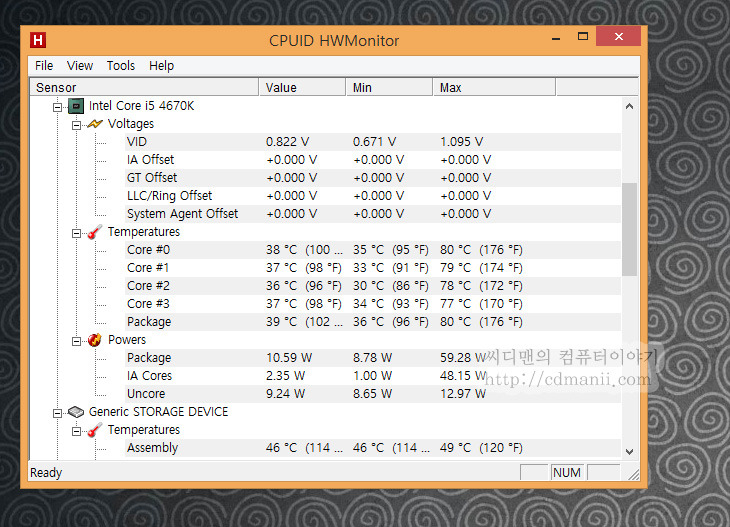The width and height of the screenshot is (730, 527).
Task: Open the View menu
Action: [80, 66]
